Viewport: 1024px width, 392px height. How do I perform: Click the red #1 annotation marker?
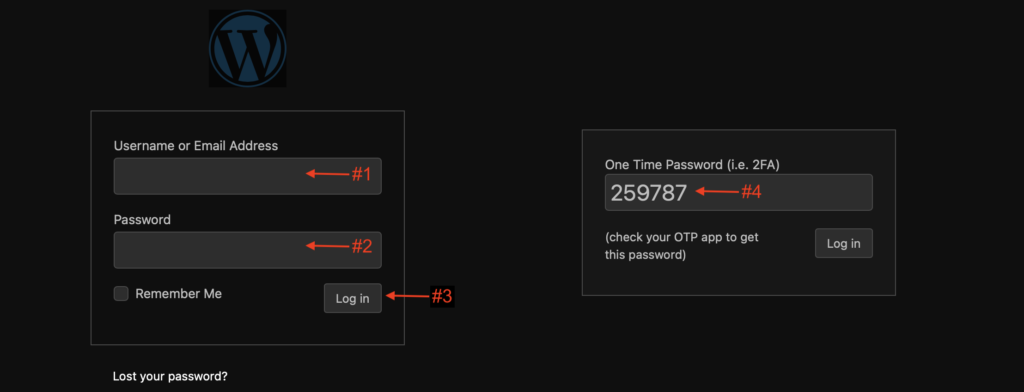point(361,174)
